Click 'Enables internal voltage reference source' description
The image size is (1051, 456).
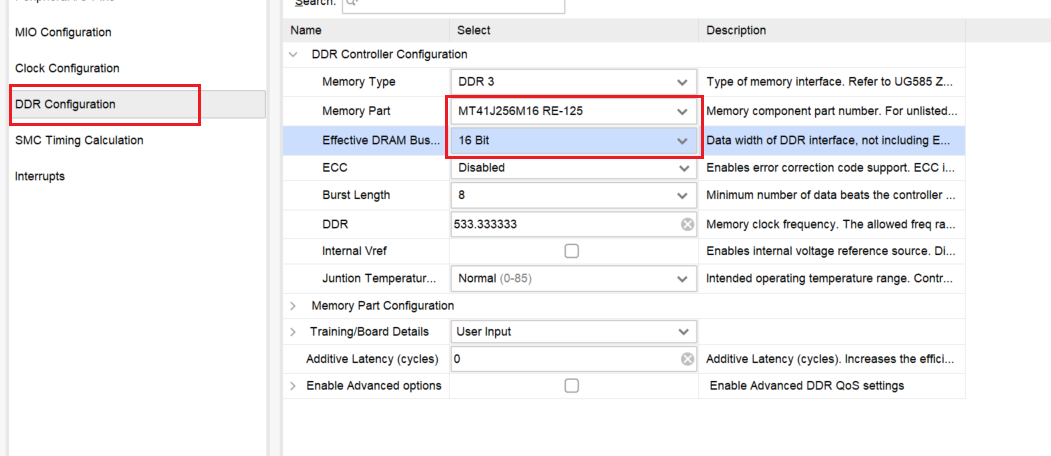coord(830,251)
